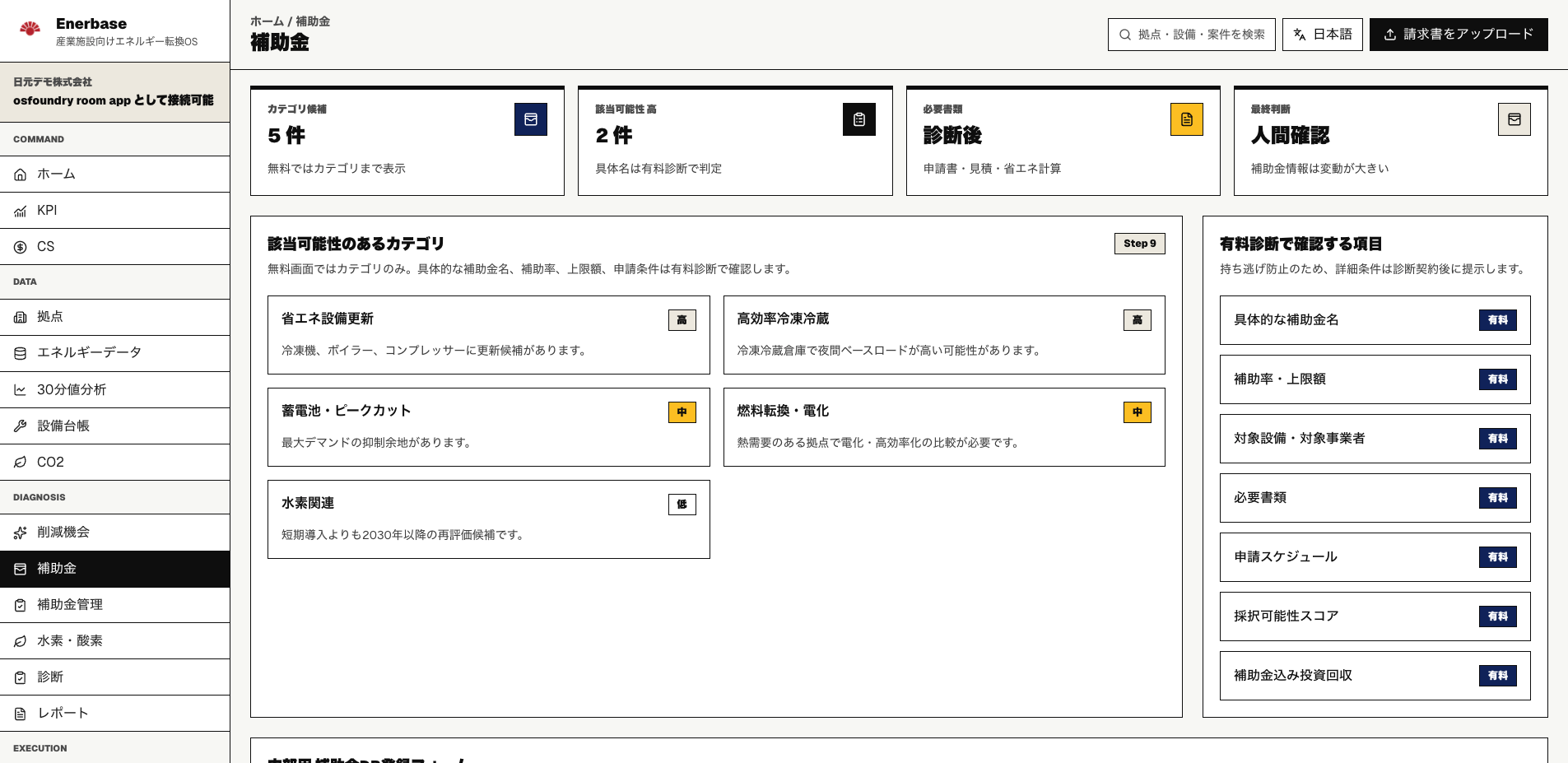
Task: Select the active 補助金 sidebar item
Action: pos(115,569)
